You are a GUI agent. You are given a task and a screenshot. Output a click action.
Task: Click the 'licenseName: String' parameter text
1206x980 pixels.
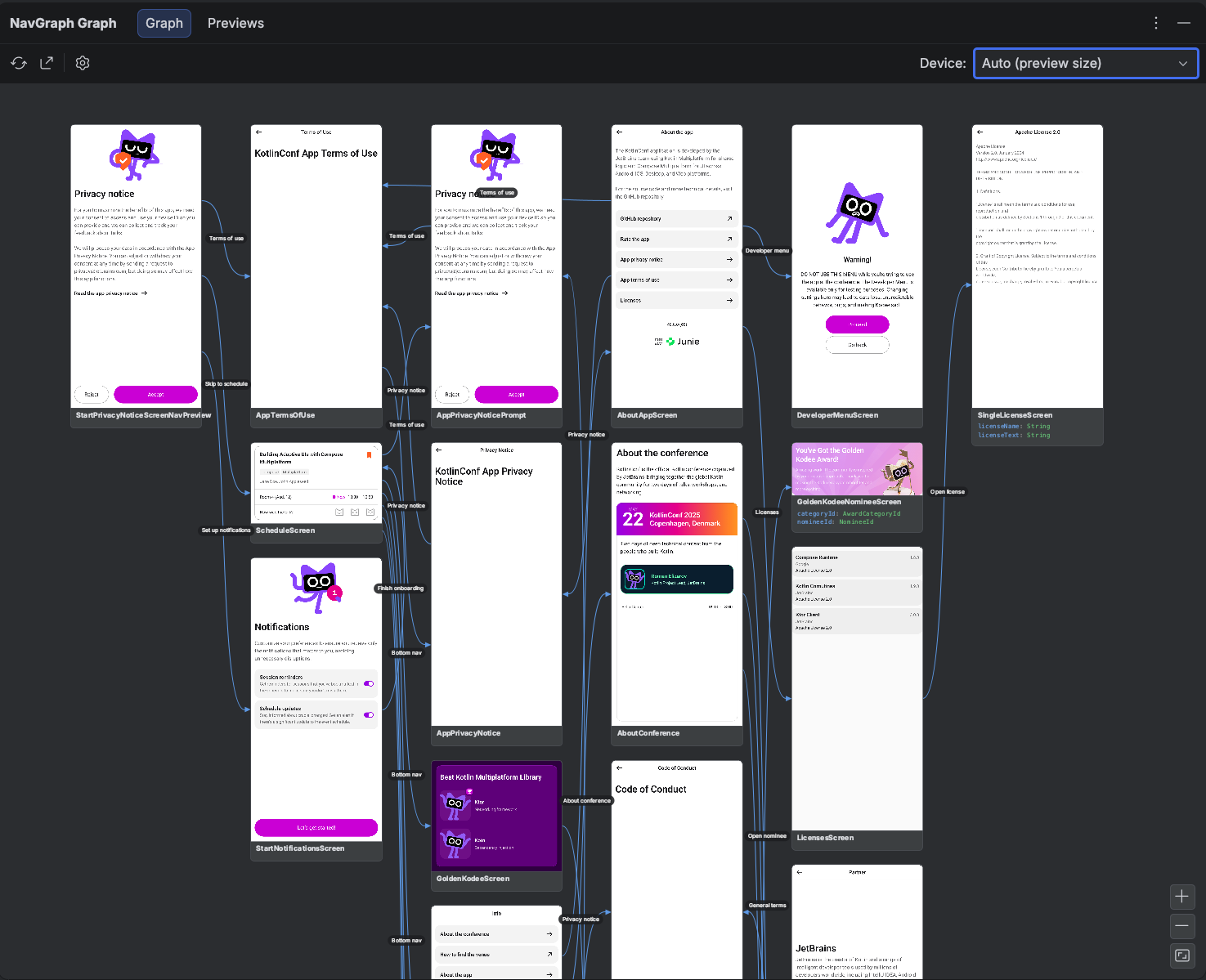point(1014,426)
